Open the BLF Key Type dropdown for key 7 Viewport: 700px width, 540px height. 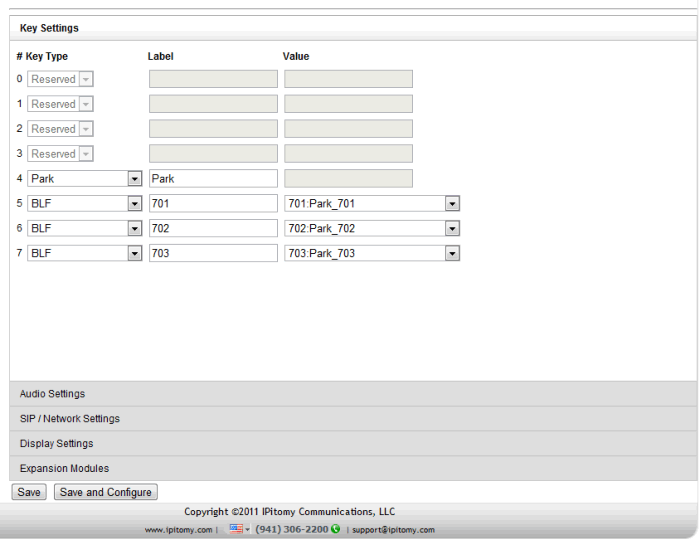click(x=84, y=253)
